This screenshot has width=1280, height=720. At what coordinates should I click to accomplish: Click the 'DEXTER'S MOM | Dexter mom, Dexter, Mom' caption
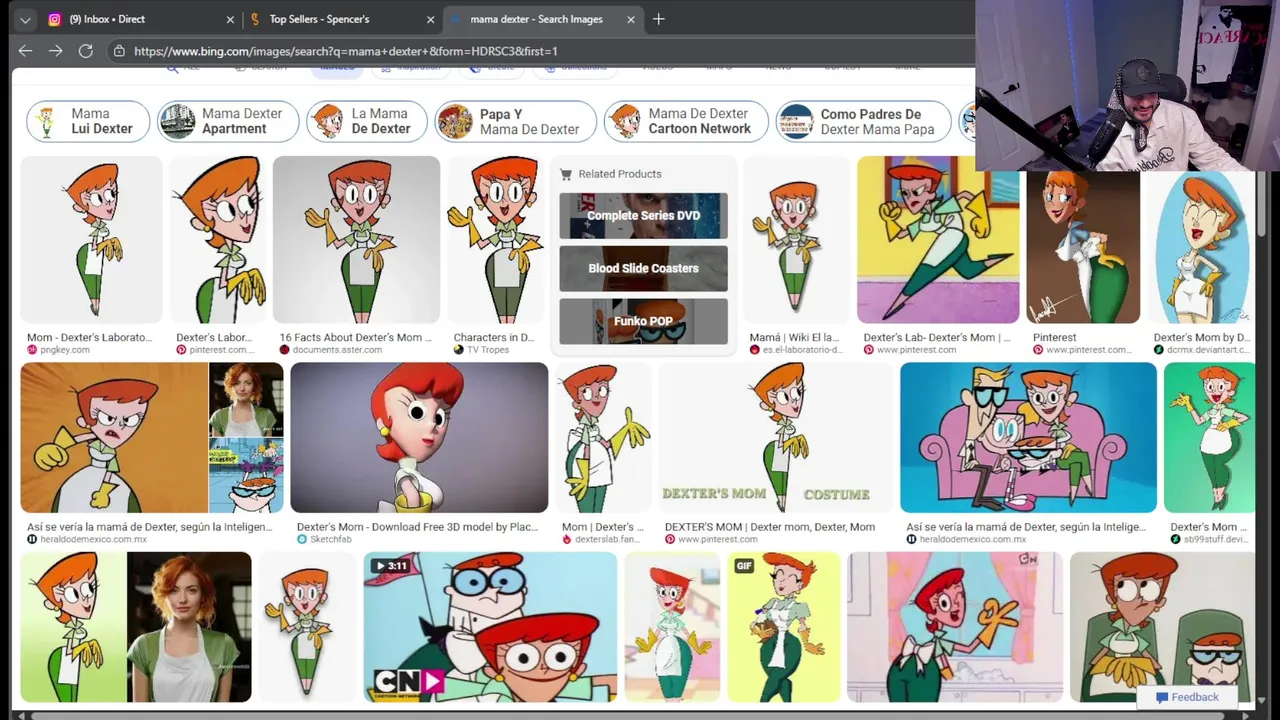pyautogui.click(x=770, y=527)
